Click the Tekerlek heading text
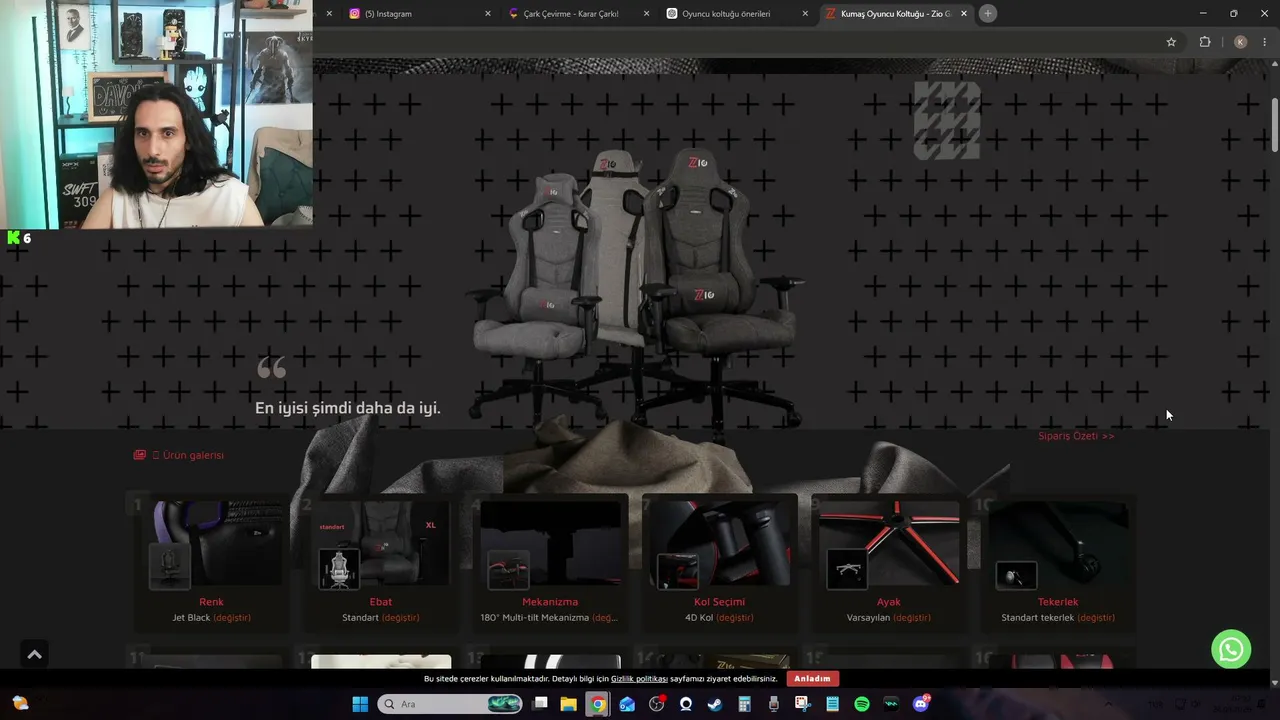 pyautogui.click(x=1058, y=602)
